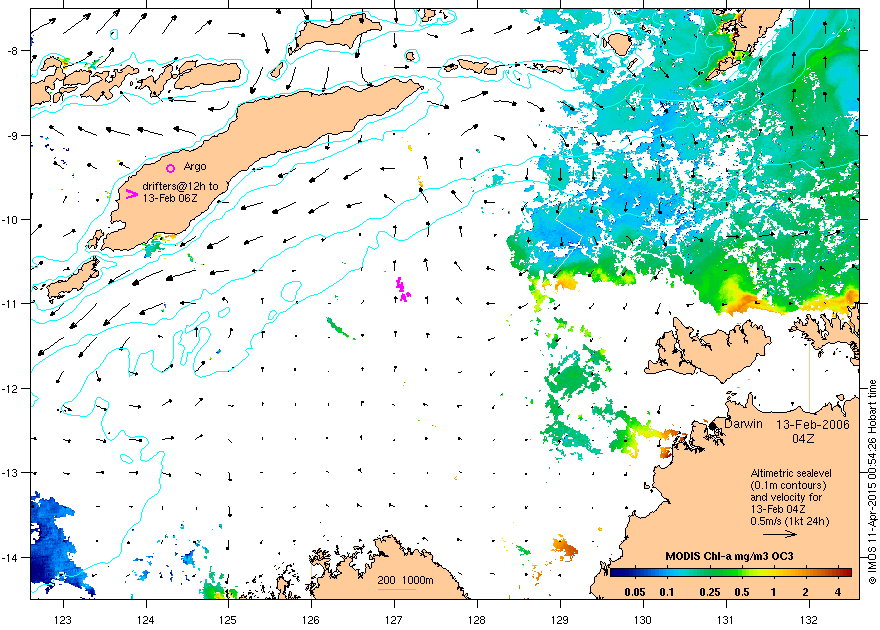Click latitude axis label -13
The width and height of the screenshot is (880, 630).
(11, 473)
